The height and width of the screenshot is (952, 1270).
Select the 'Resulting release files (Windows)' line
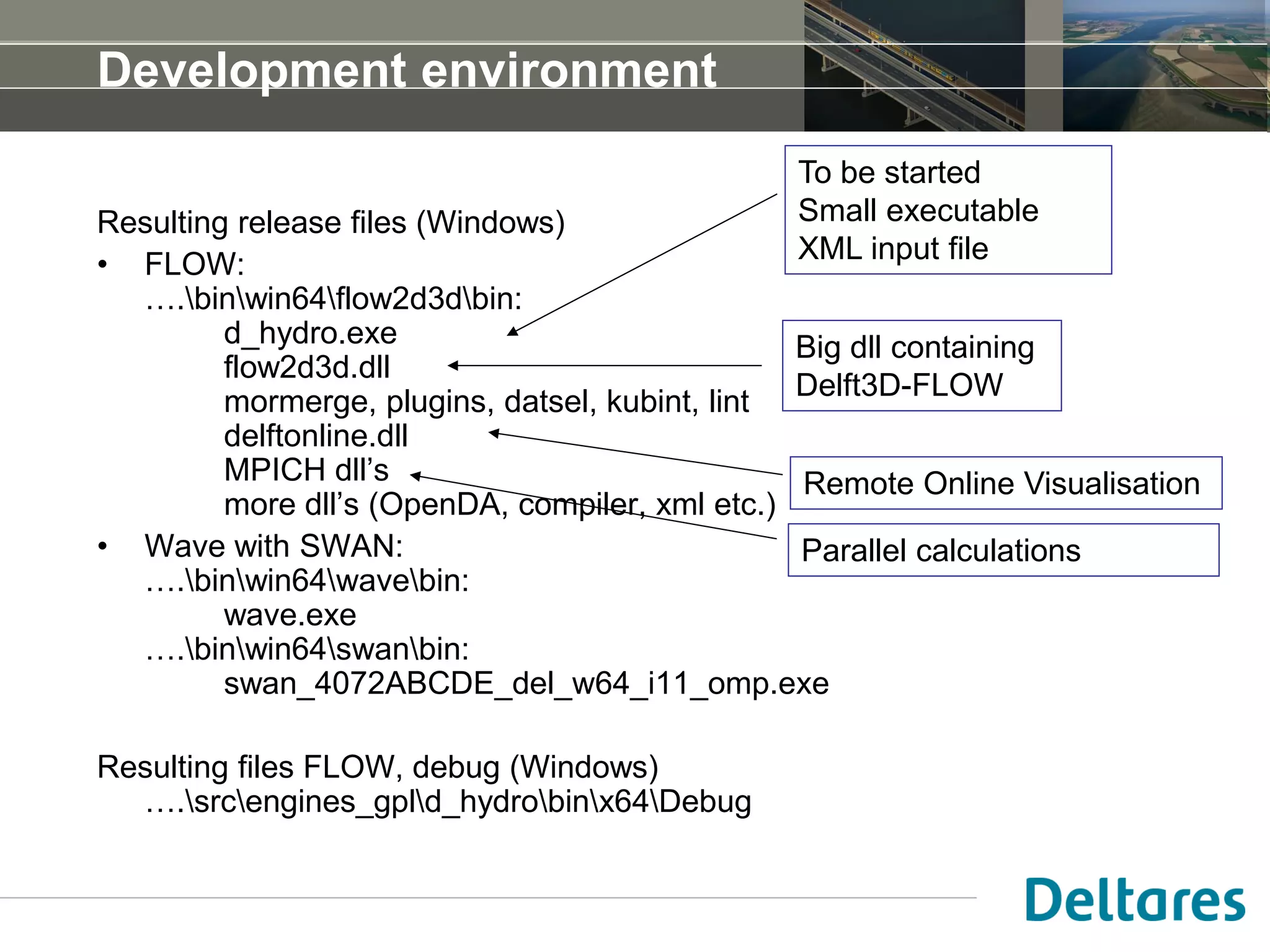[331, 223]
